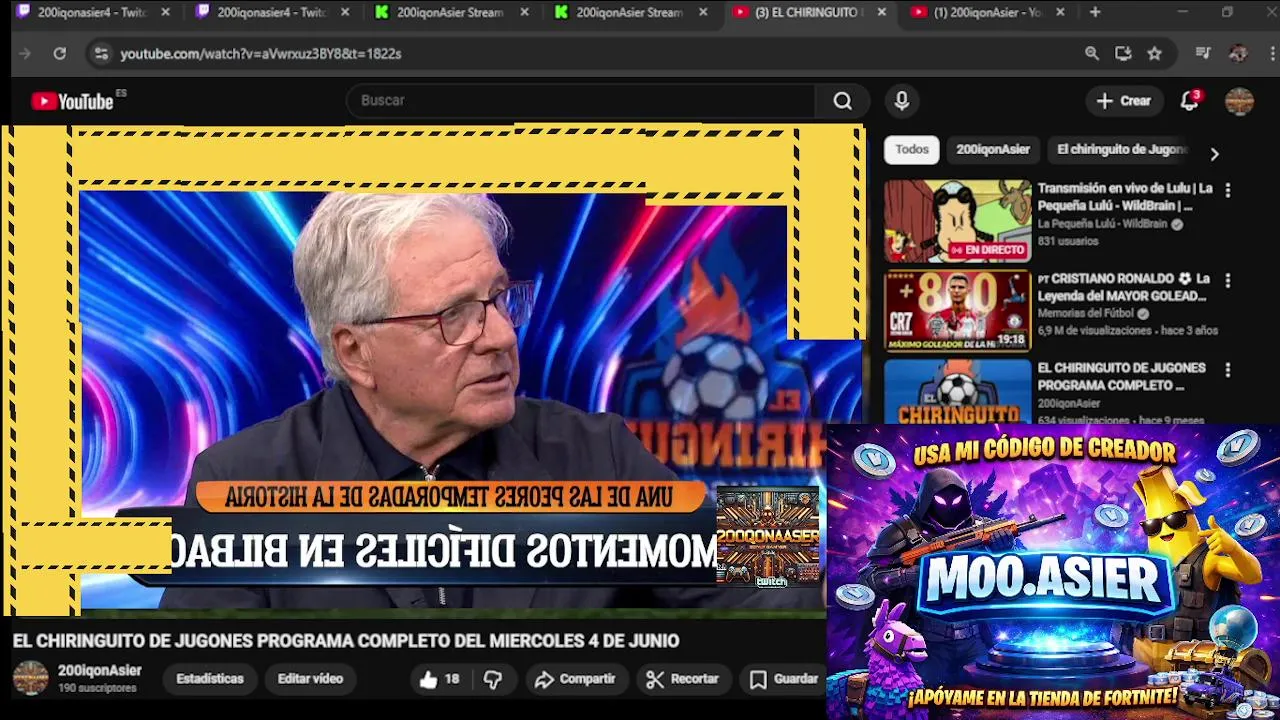Image resolution: width=1280 pixels, height=720 pixels.
Task: Open options for Cristiano Ronaldo video
Action: click(x=1228, y=281)
